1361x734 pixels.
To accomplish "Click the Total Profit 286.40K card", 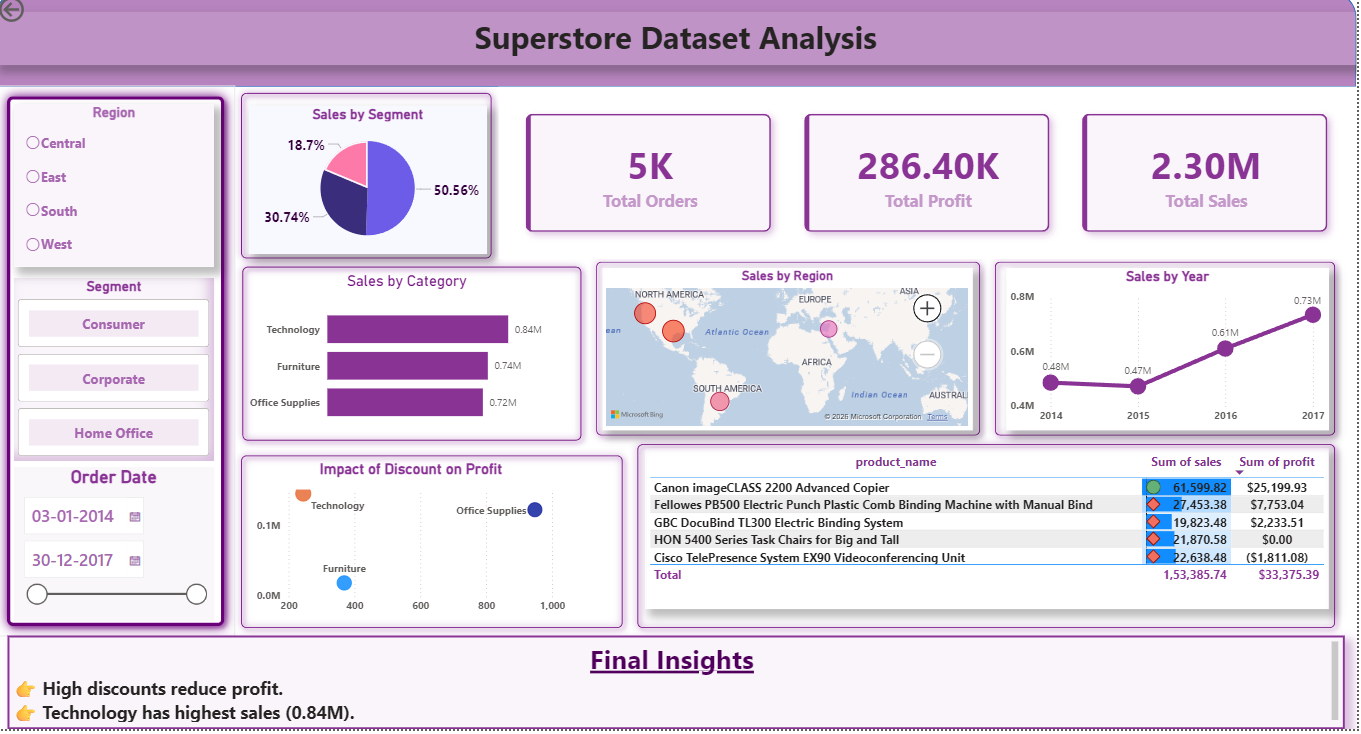I will [x=927, y=173].
